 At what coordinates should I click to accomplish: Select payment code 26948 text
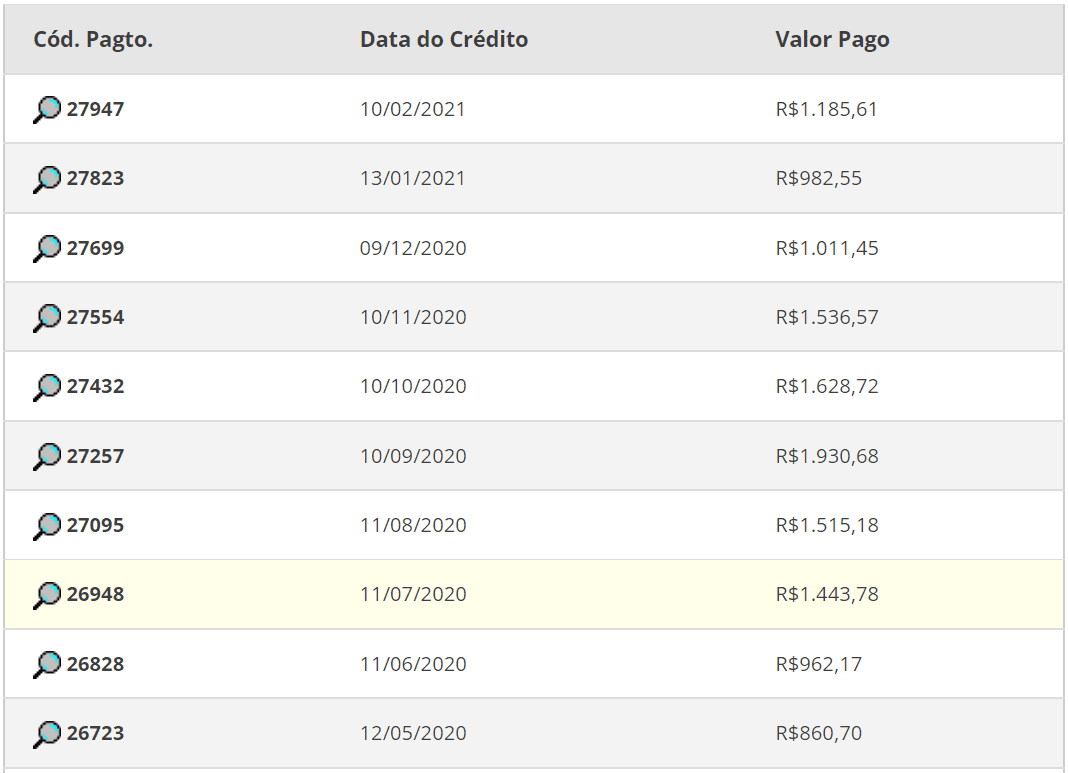click(x=96, y=594)
